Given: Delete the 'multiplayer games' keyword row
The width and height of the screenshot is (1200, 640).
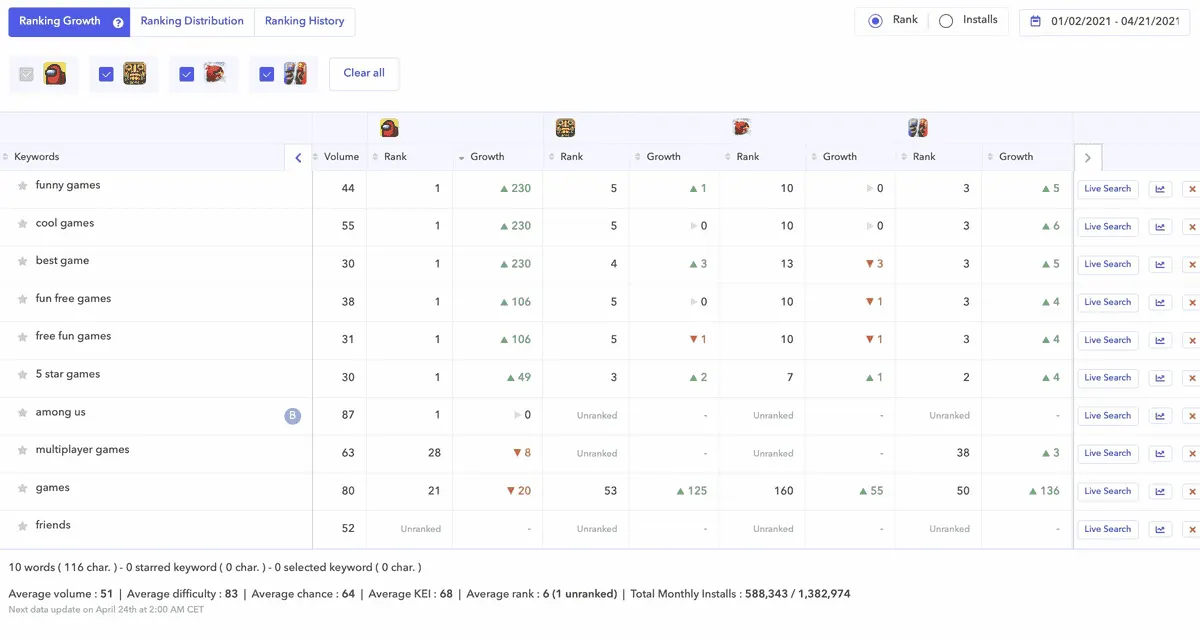Looking at the screenshot, I should pyautogui.click(x=1191, y=454).
